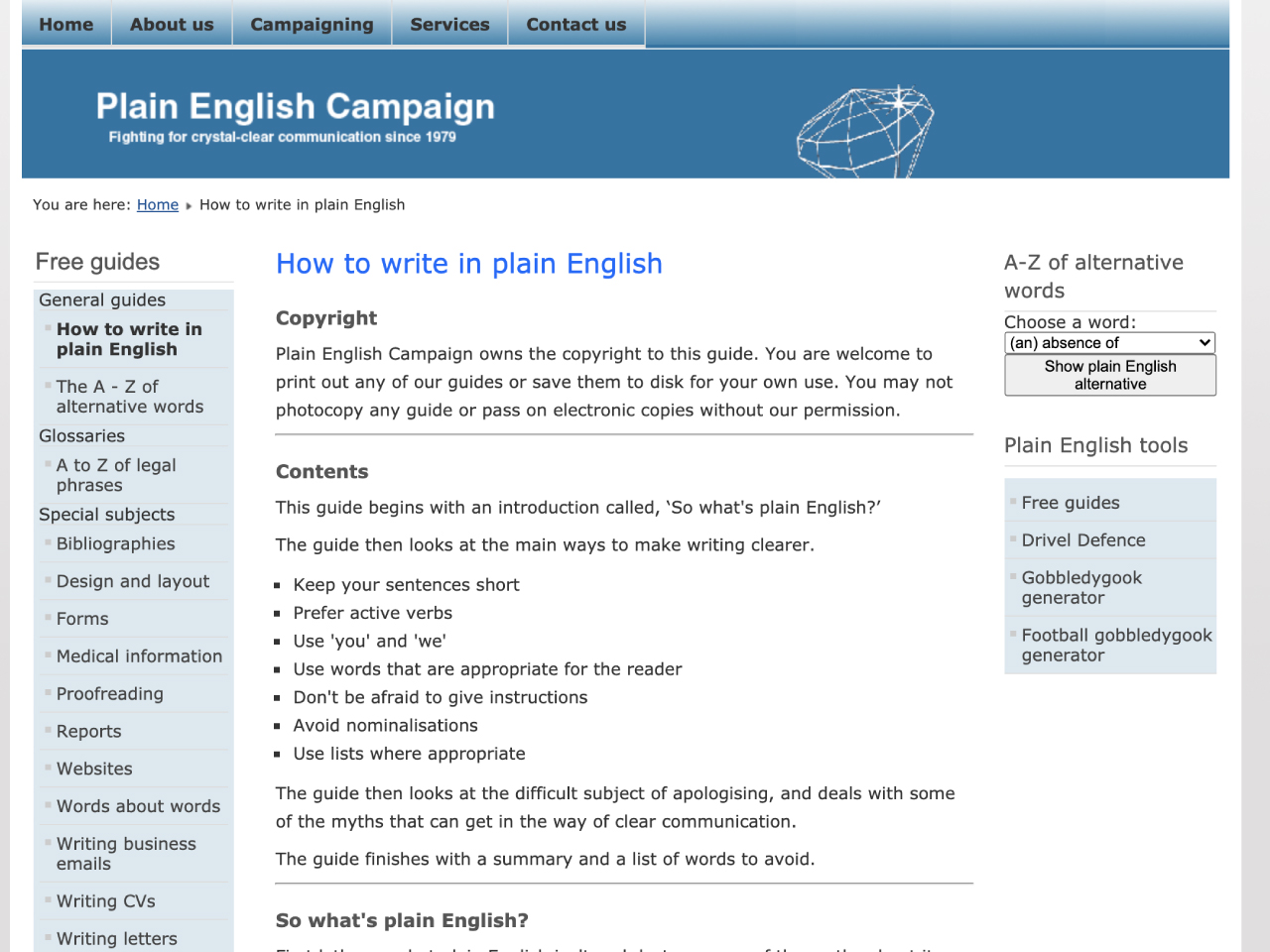Click the Special subjects section label

click(106, 515)
